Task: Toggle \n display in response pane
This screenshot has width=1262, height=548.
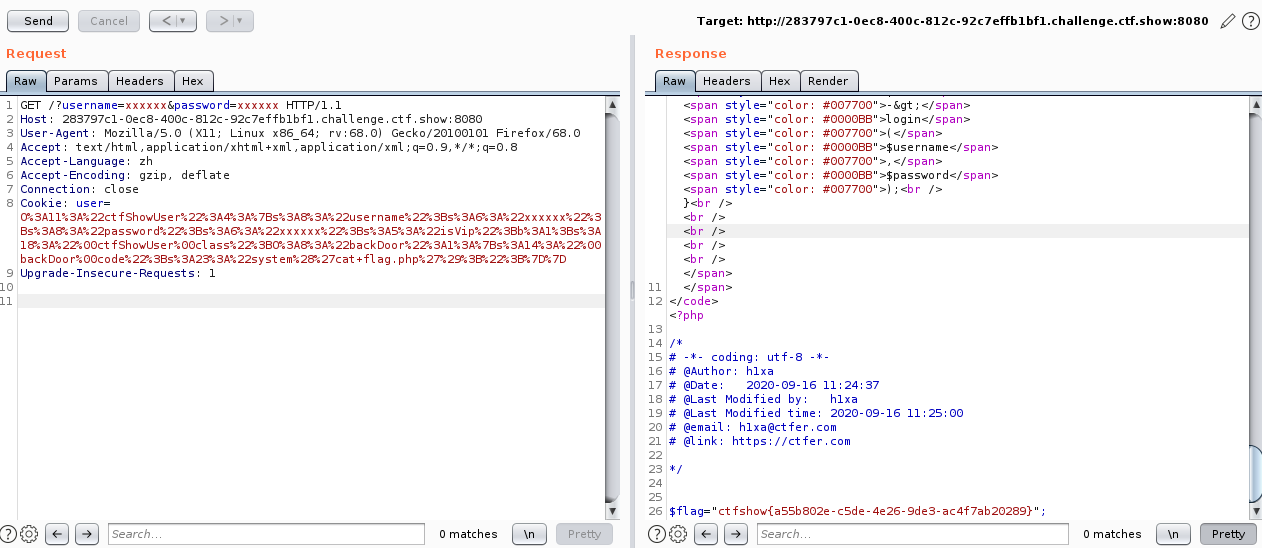Action: coord(1174,534)
